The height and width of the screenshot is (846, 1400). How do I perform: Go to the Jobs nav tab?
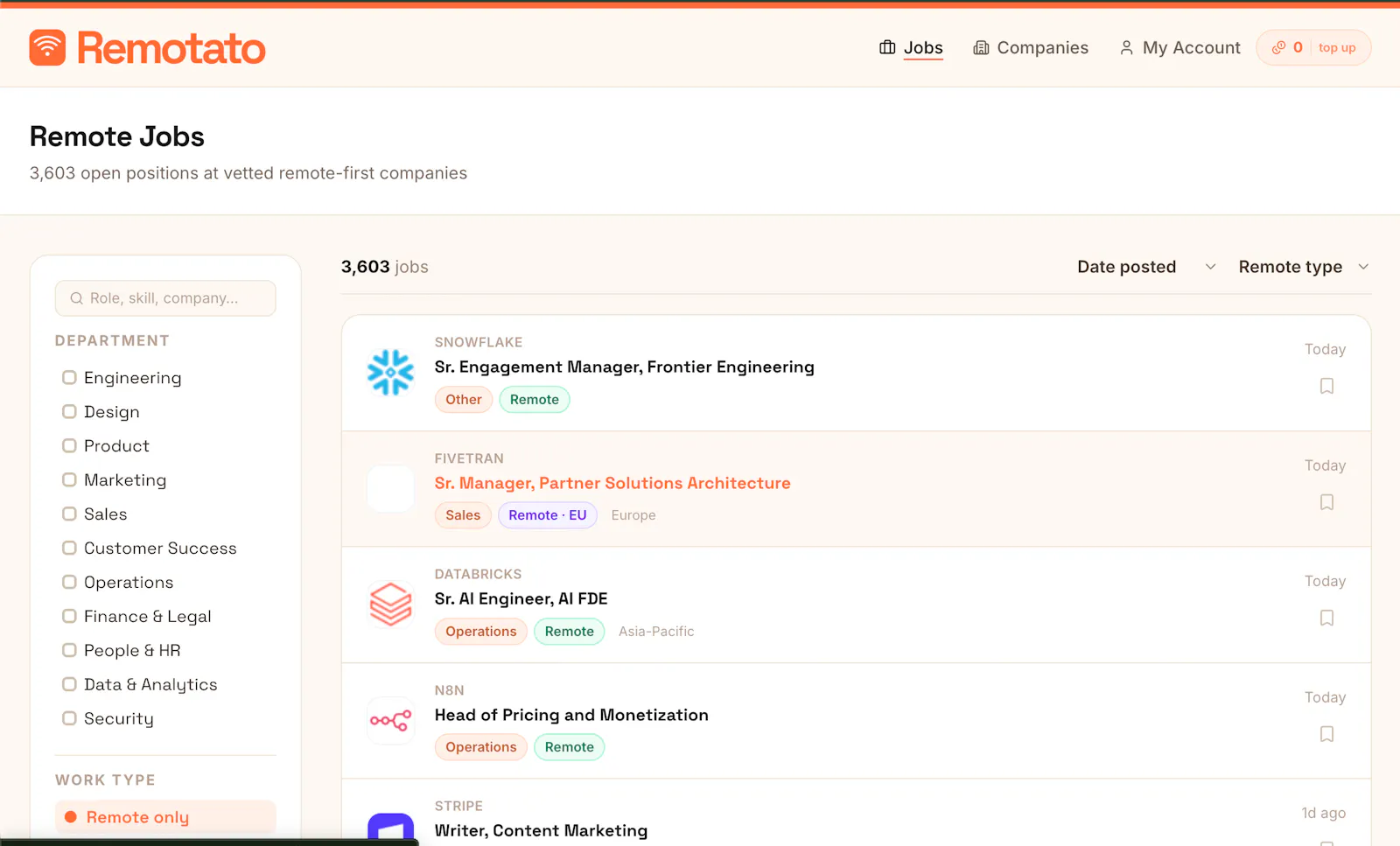pyautogui.click(x=911, y=47)
